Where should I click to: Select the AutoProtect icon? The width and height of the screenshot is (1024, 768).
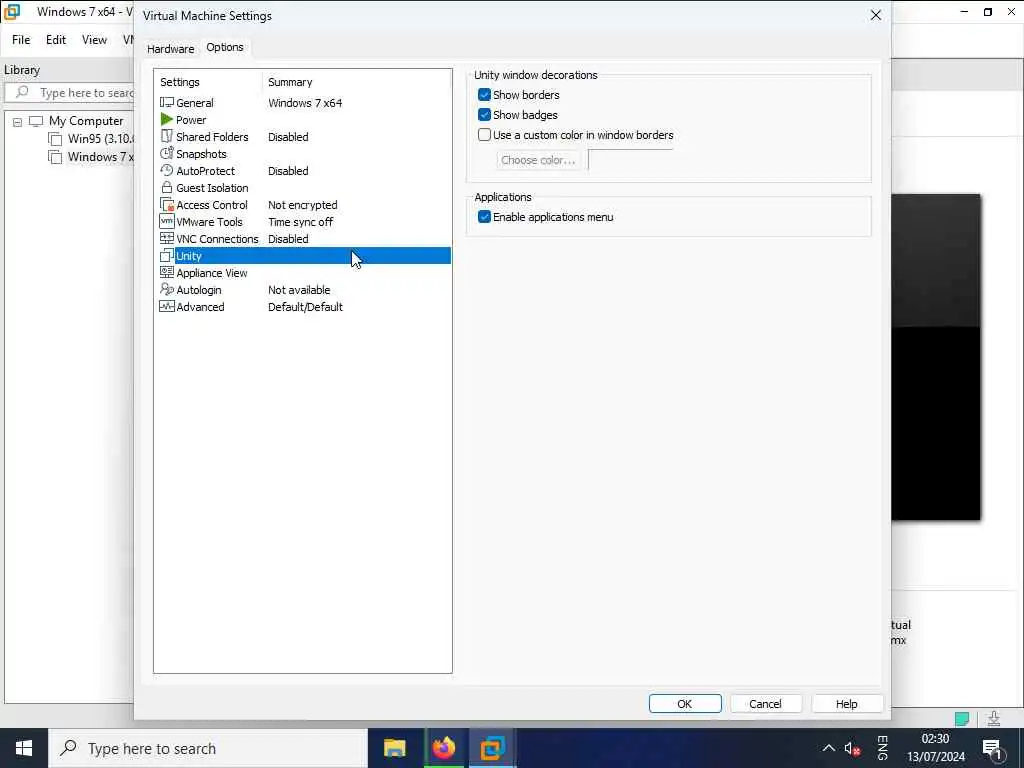click(x=167, y=170)
